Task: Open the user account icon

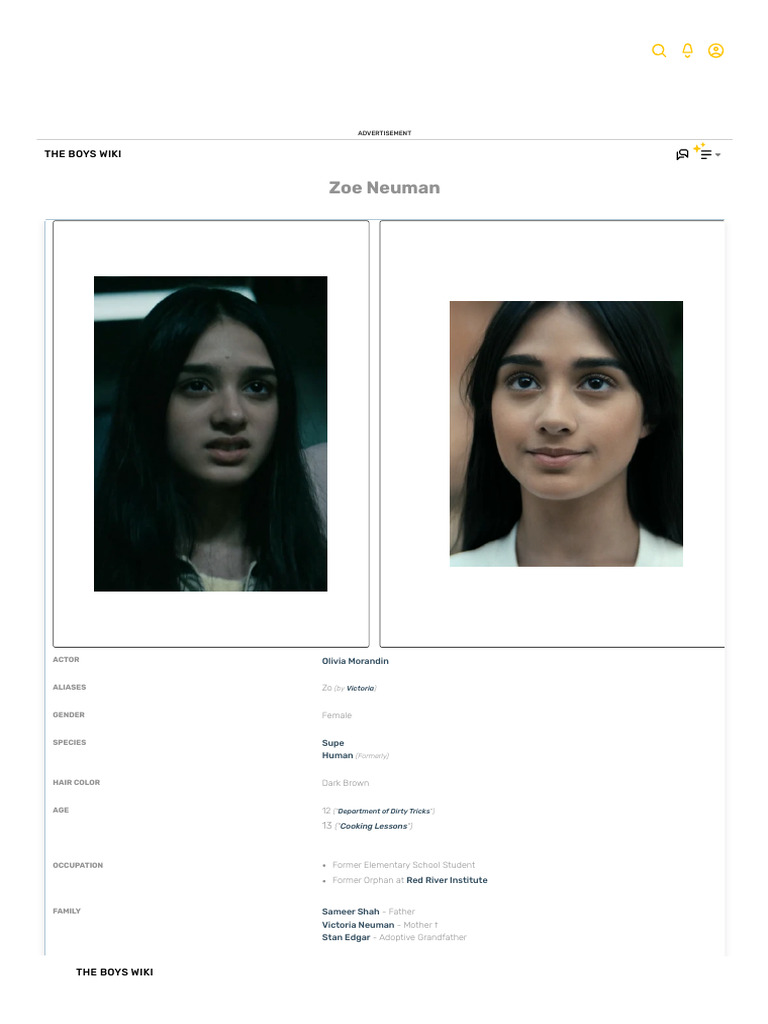Action: pos(716,51)
